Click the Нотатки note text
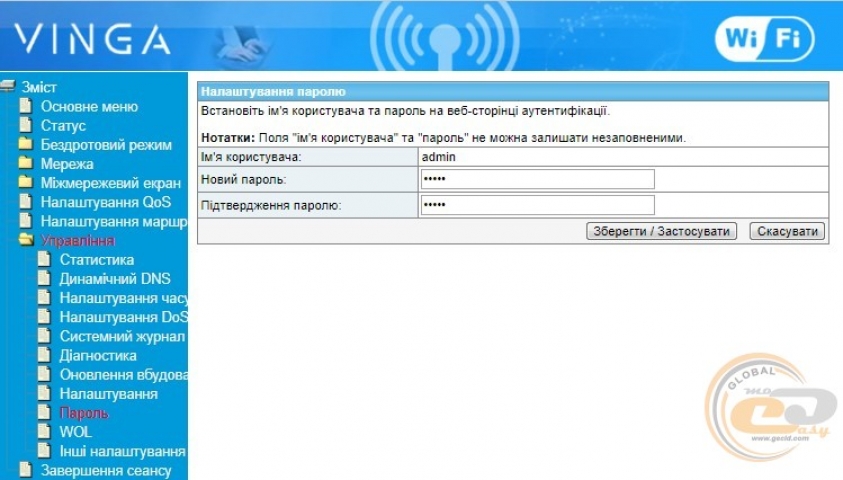 pos(444,138)
